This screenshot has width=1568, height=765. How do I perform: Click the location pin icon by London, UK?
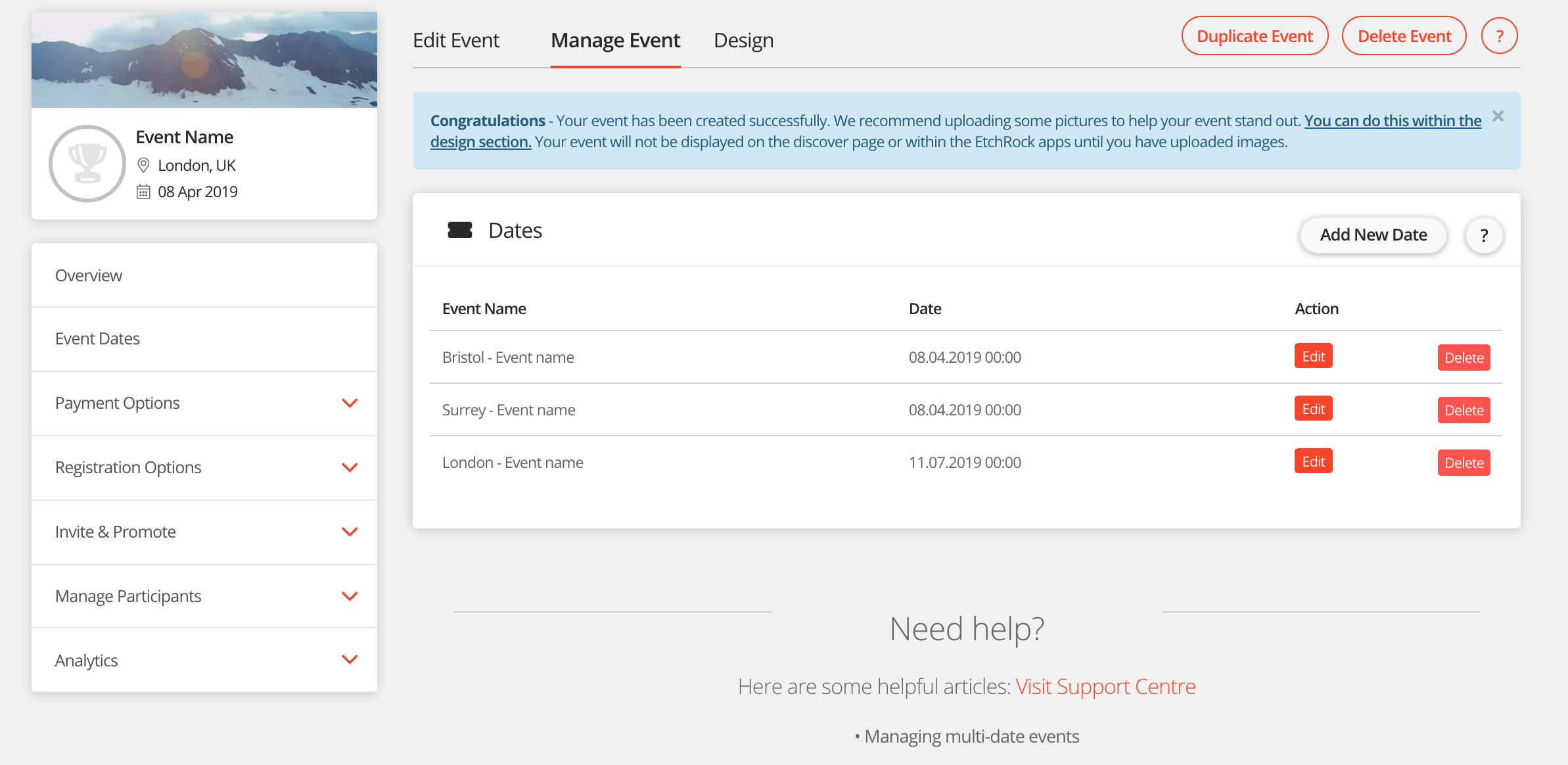pyautogui.click(x=143, y=165)
